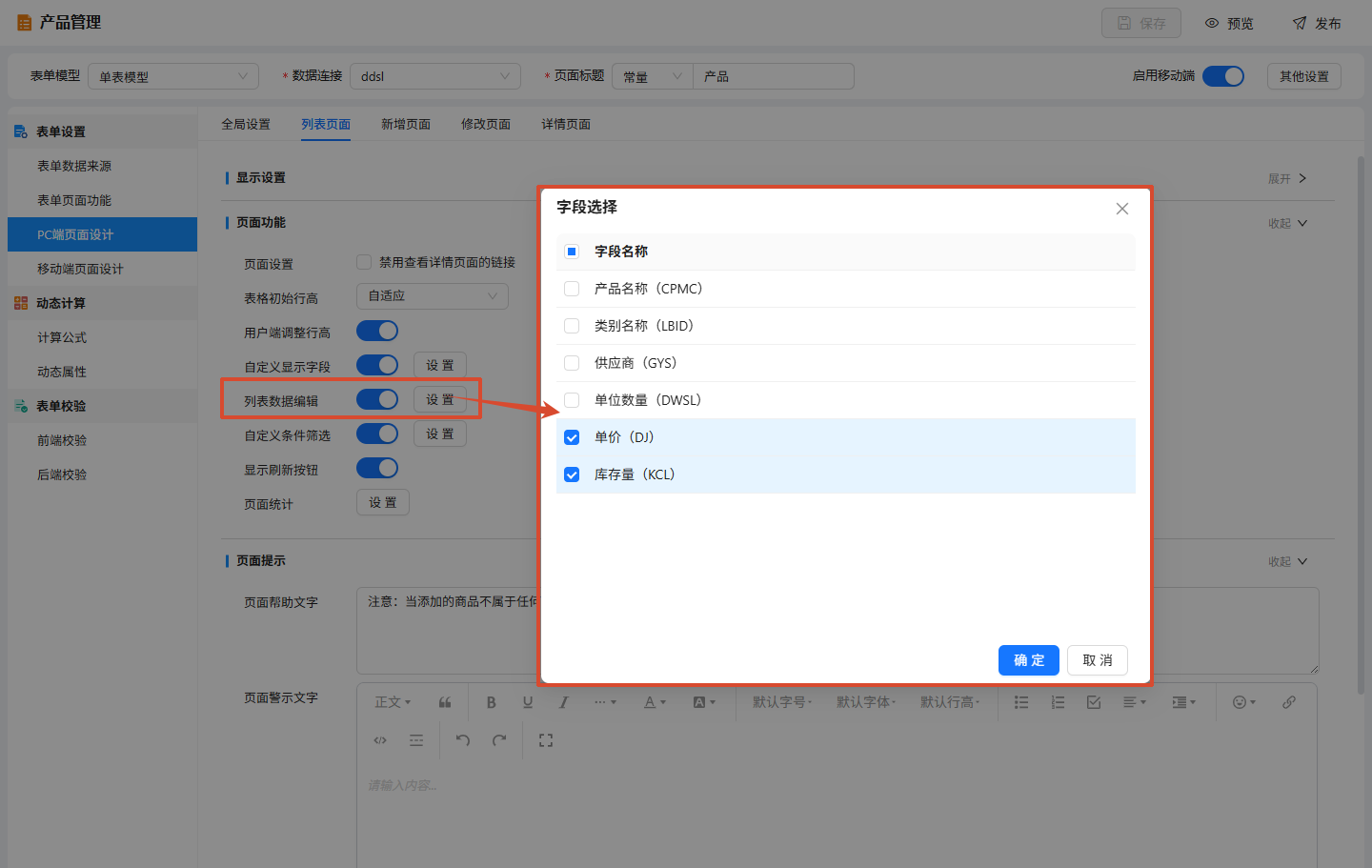Insert a bulleted list
Screen dimensions: 1372x868
coord(1021,702)
